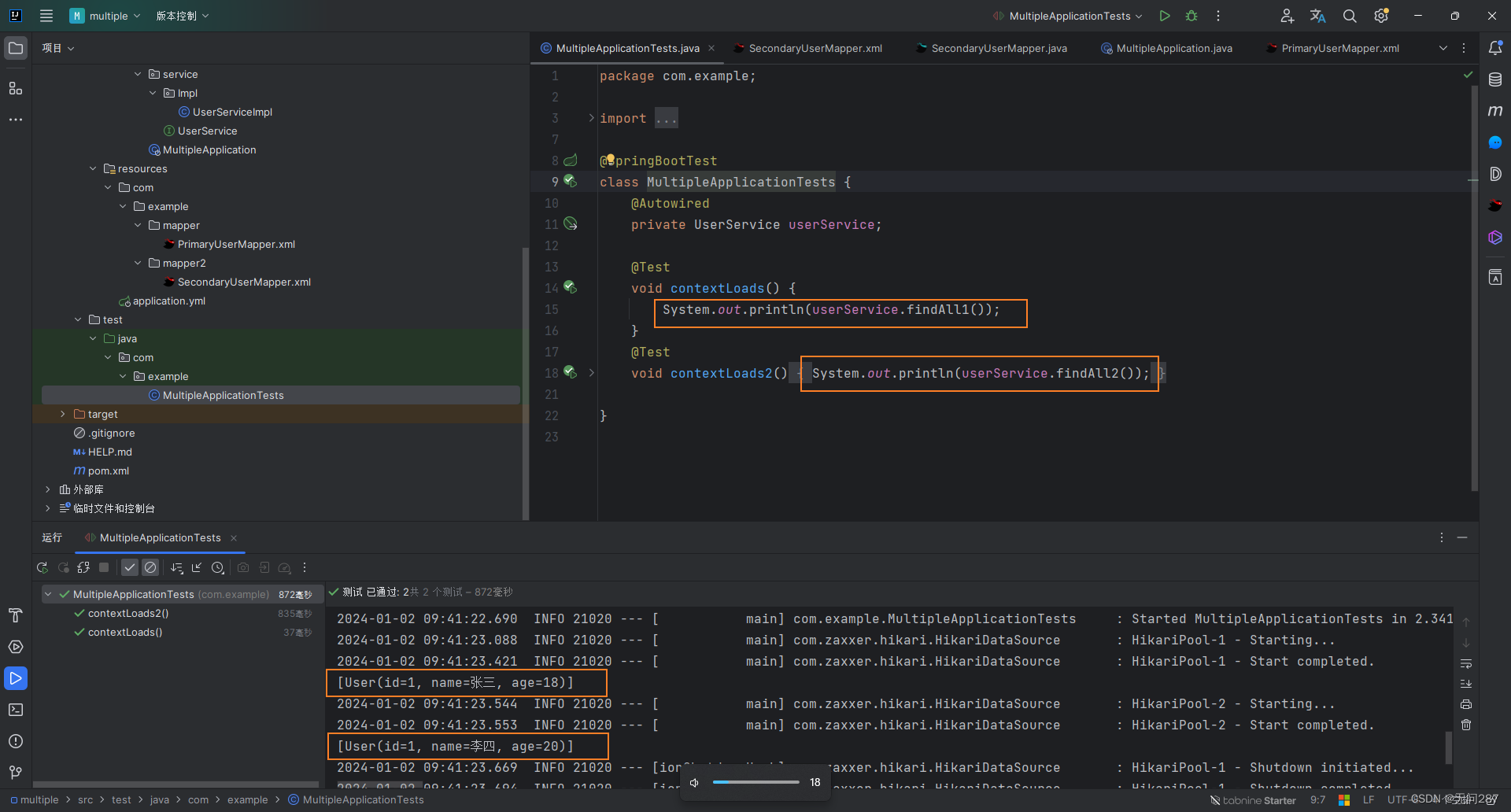
Task: Click the translate icon in title bar
Action: (x=1318, y=16)
